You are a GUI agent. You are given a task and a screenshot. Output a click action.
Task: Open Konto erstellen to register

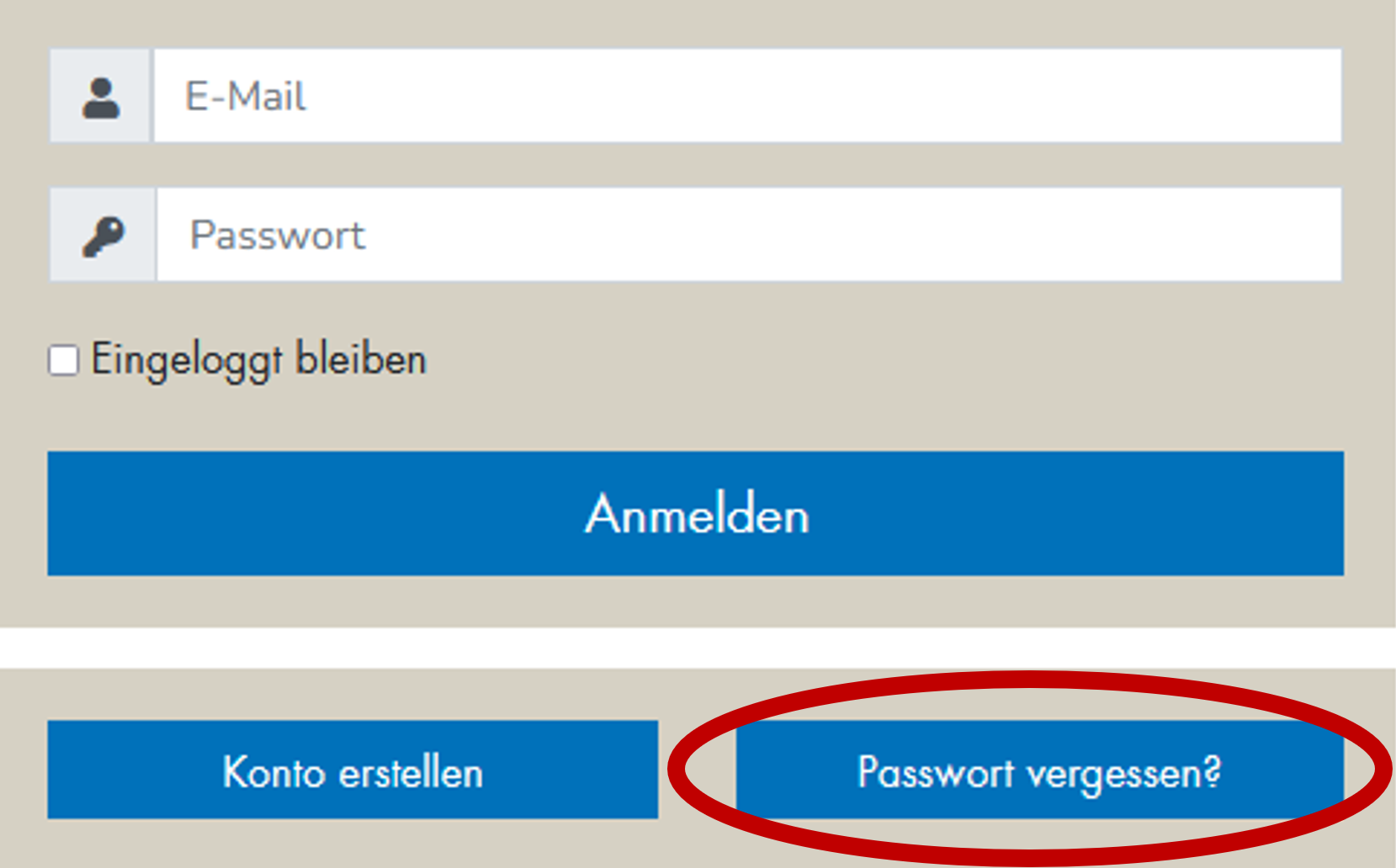click(353, 770)
